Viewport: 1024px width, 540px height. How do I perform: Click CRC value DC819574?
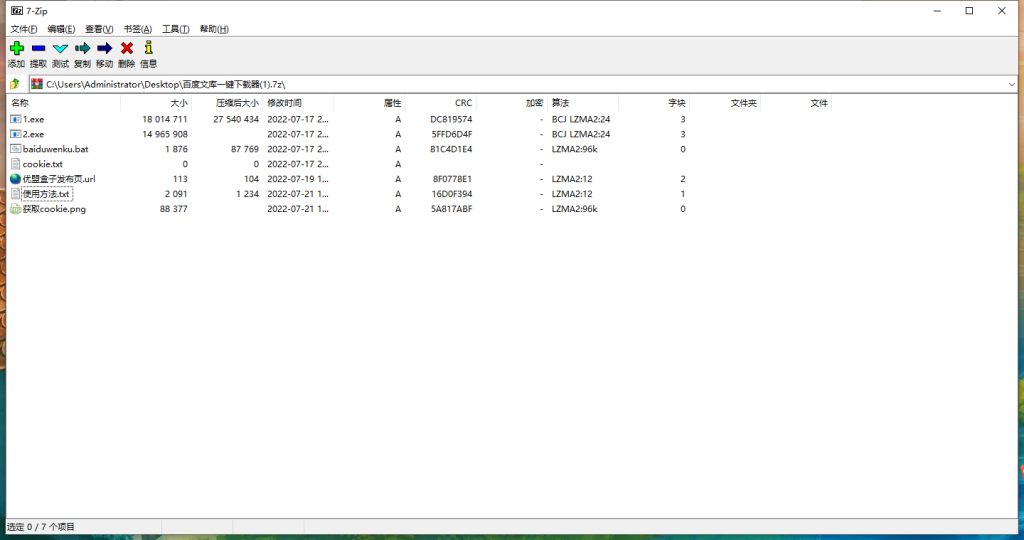click(451, 119)
